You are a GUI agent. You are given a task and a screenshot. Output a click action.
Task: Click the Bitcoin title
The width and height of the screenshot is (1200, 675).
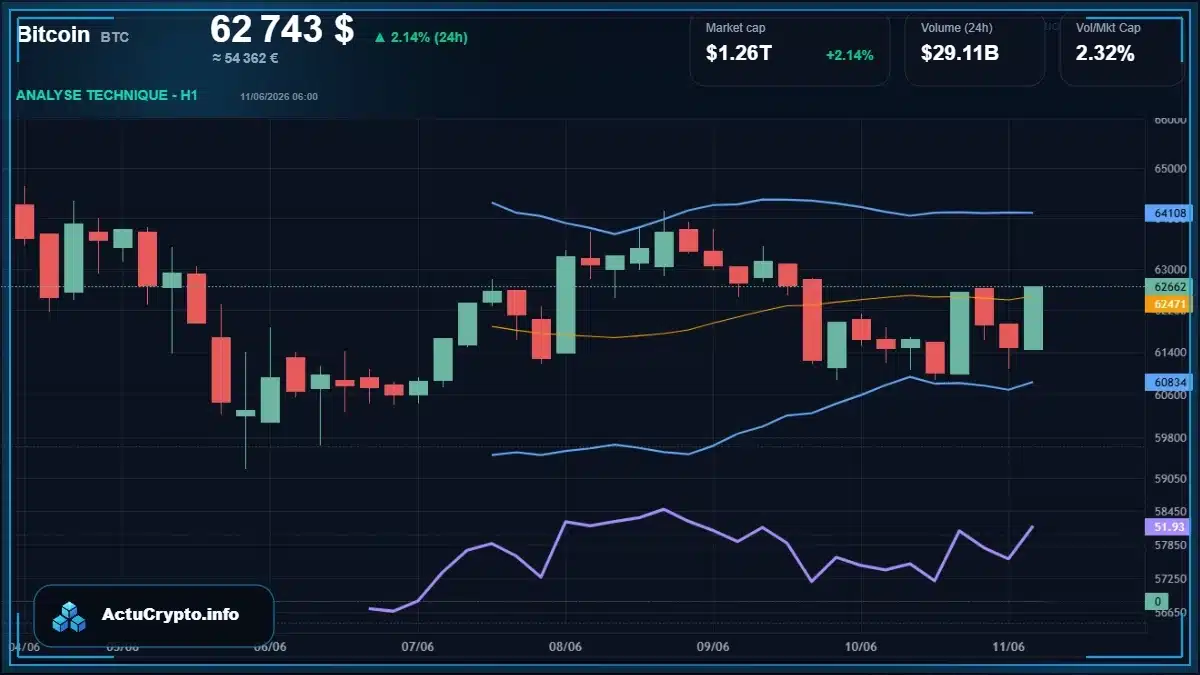click(x=54, y=34)
